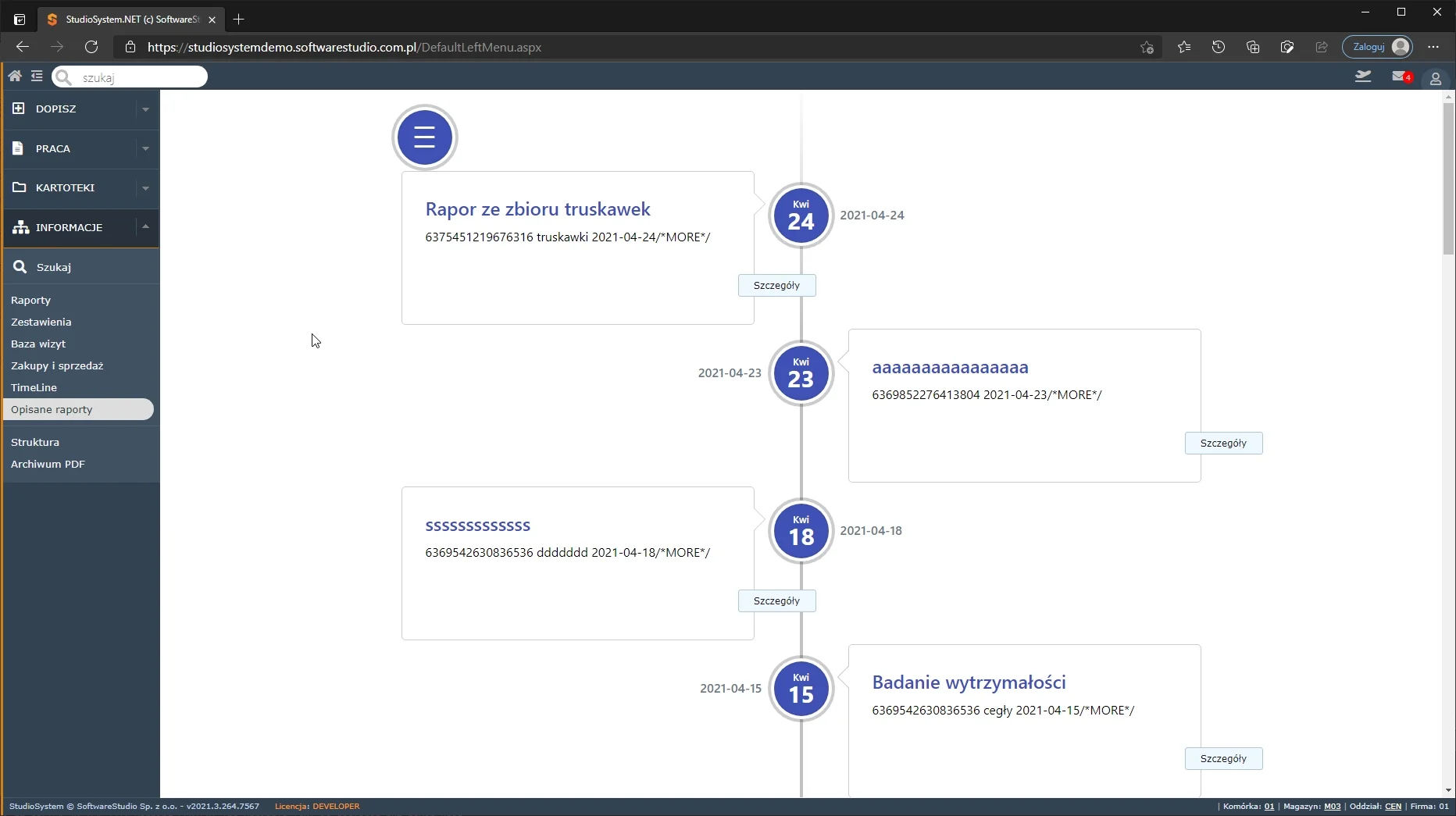Toggle the sidebar menu collapse icon
The width and height of the screenshot is (1456, 816).
pos(37,77)
